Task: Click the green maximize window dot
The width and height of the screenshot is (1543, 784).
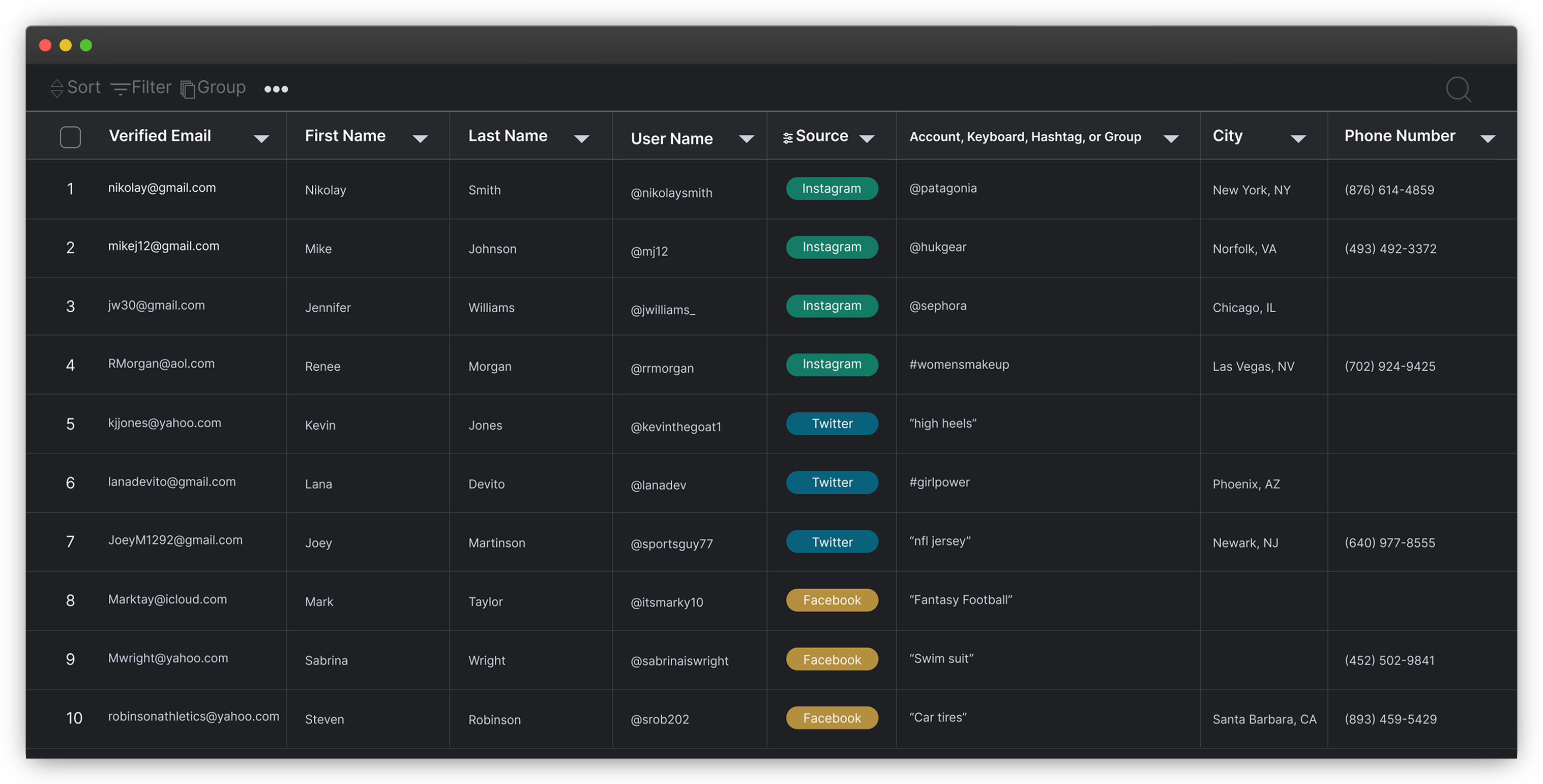Action: pos(86,46)
